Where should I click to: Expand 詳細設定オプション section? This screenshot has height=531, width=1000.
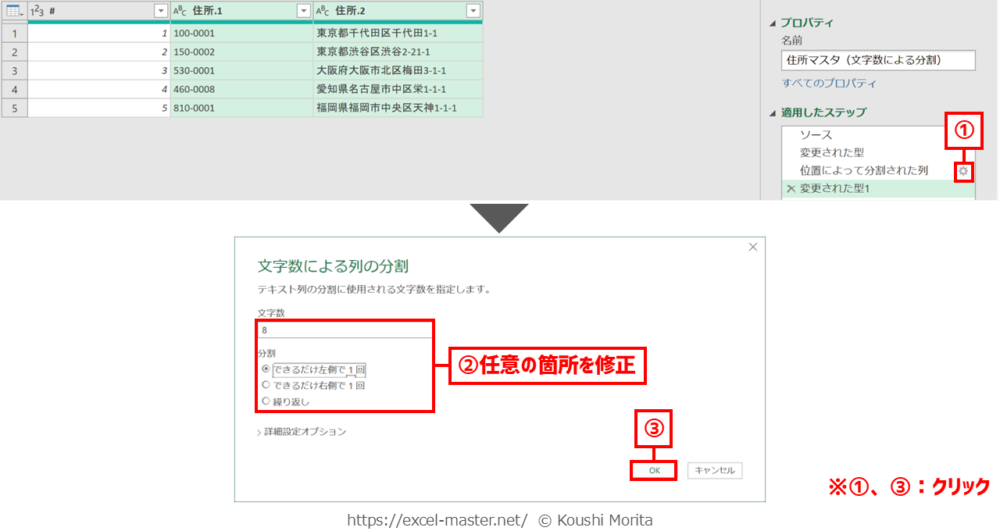(301, 431)
